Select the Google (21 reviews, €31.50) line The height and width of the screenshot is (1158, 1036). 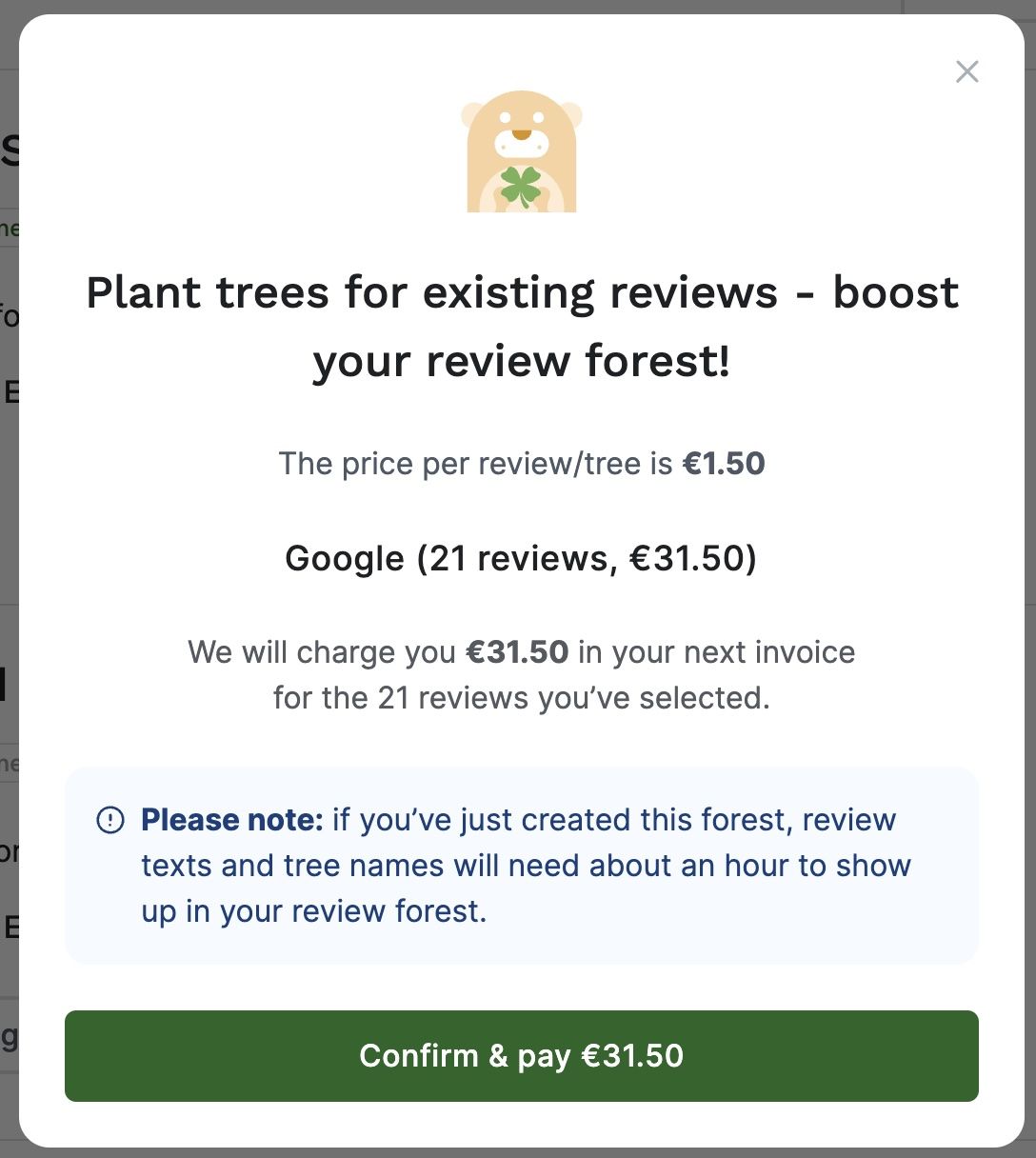(521, 558)
